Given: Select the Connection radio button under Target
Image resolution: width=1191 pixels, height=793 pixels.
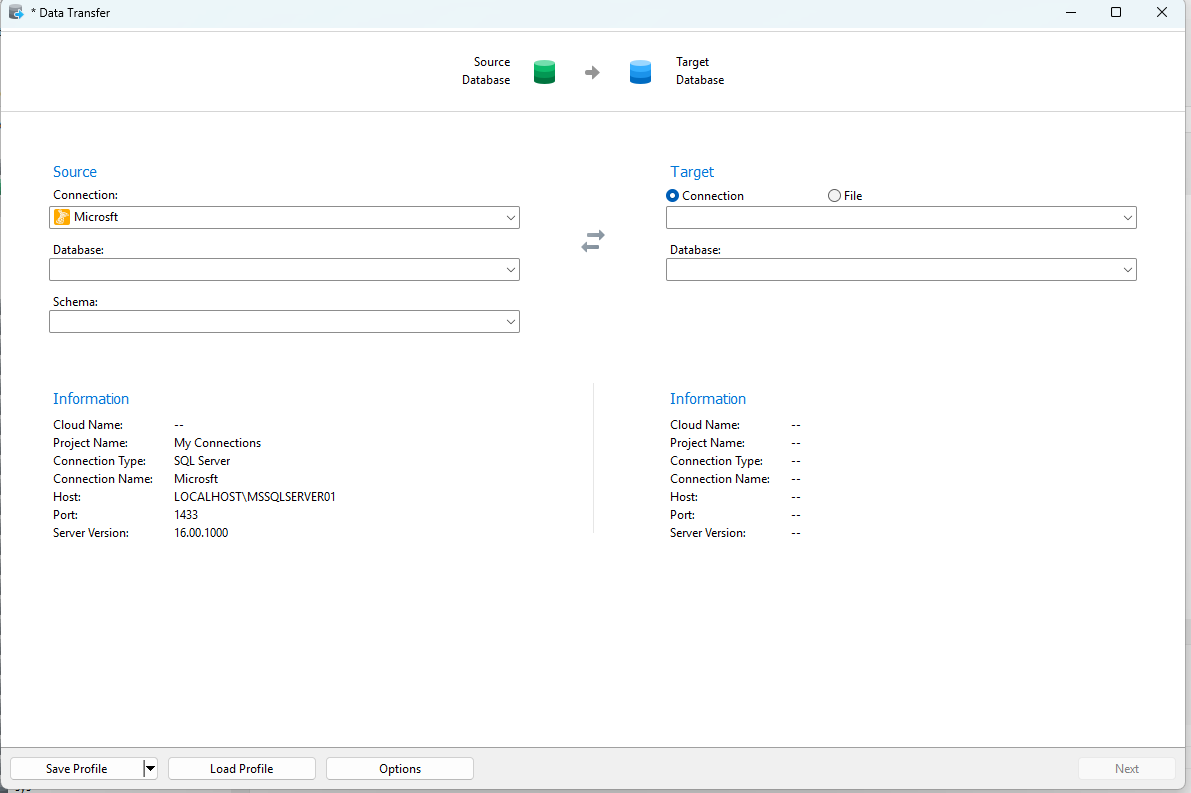Looking at the screenshot, I should (672, 196).
